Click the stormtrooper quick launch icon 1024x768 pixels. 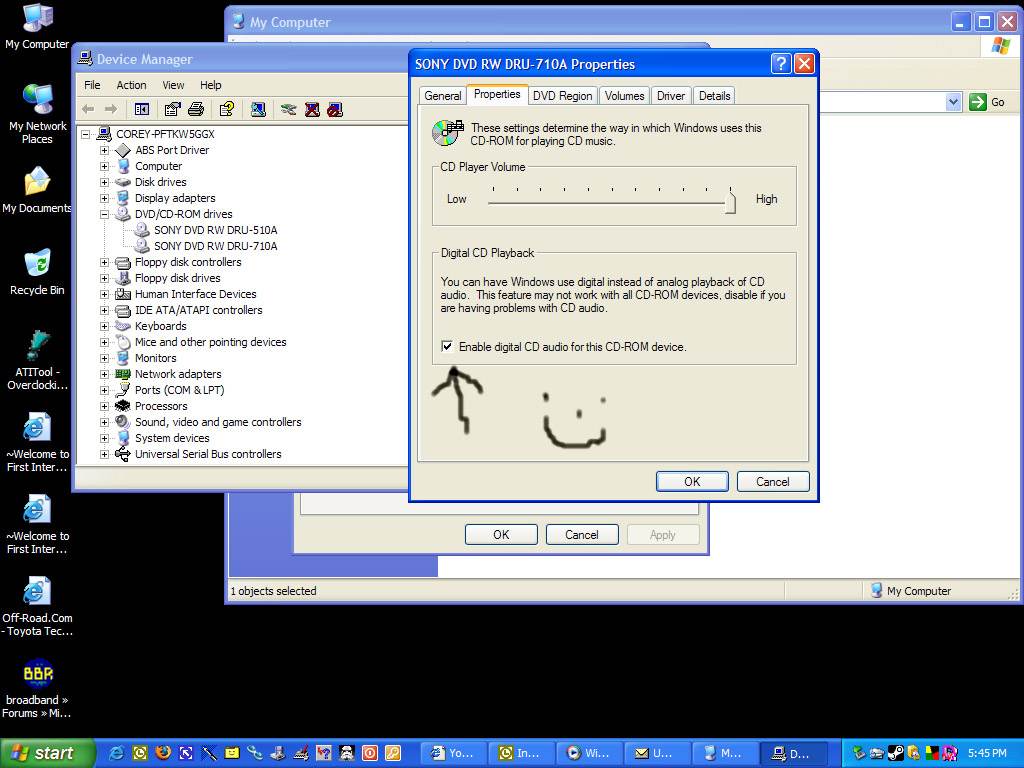[x=346, y=753]
